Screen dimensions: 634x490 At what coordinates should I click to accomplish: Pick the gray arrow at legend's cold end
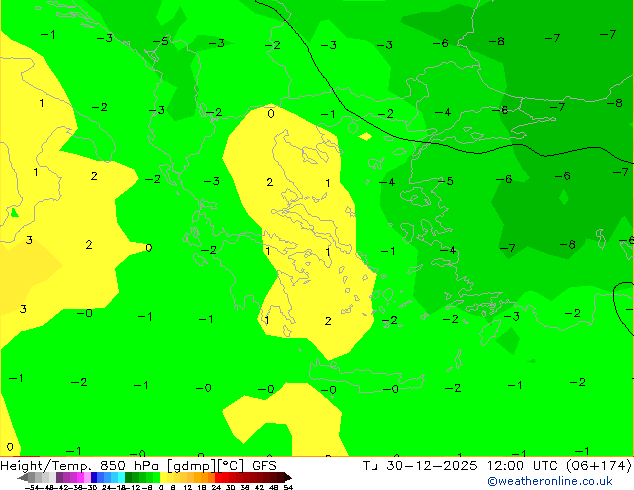click(23, 477)
